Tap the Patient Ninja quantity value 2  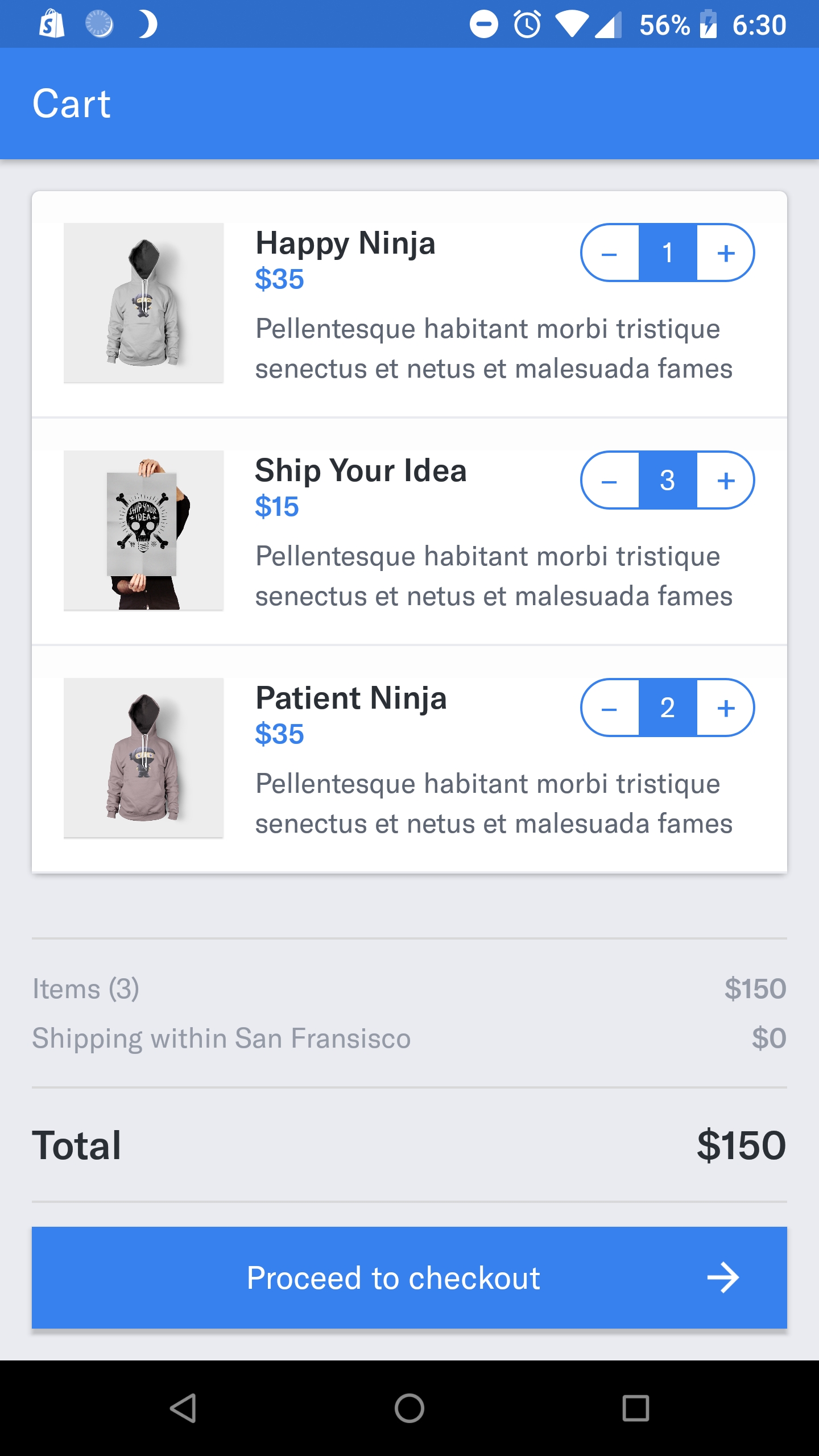pyautogui.click(x=668, y=708)
